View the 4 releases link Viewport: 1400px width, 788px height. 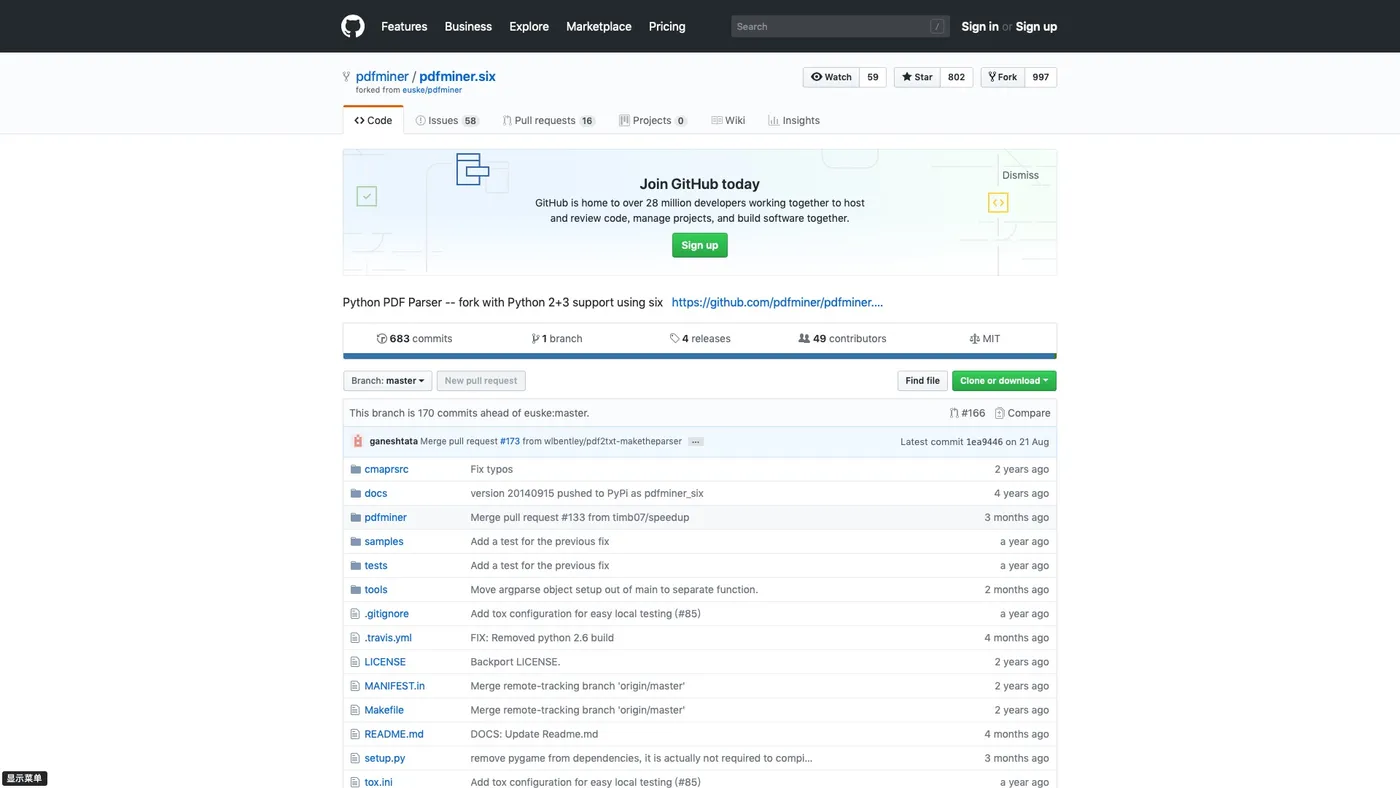pos(700,338)
